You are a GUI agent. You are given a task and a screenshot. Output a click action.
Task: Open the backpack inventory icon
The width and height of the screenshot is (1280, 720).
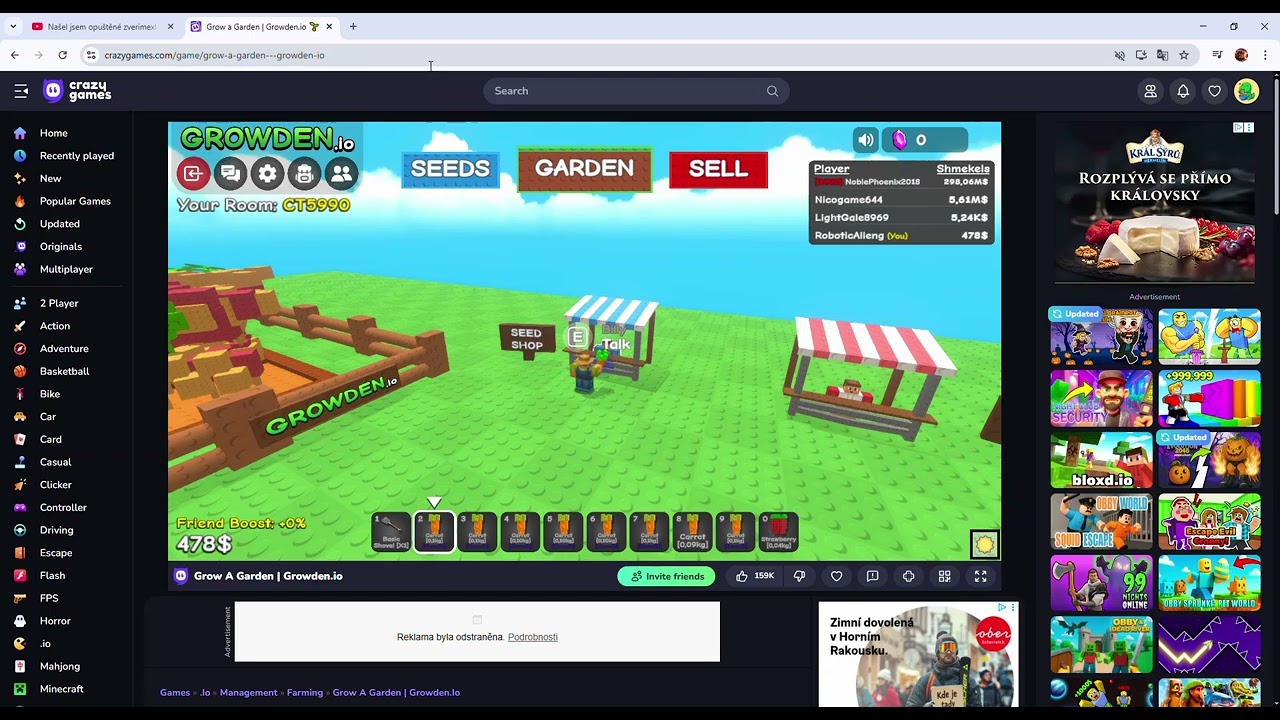point(304,174)
